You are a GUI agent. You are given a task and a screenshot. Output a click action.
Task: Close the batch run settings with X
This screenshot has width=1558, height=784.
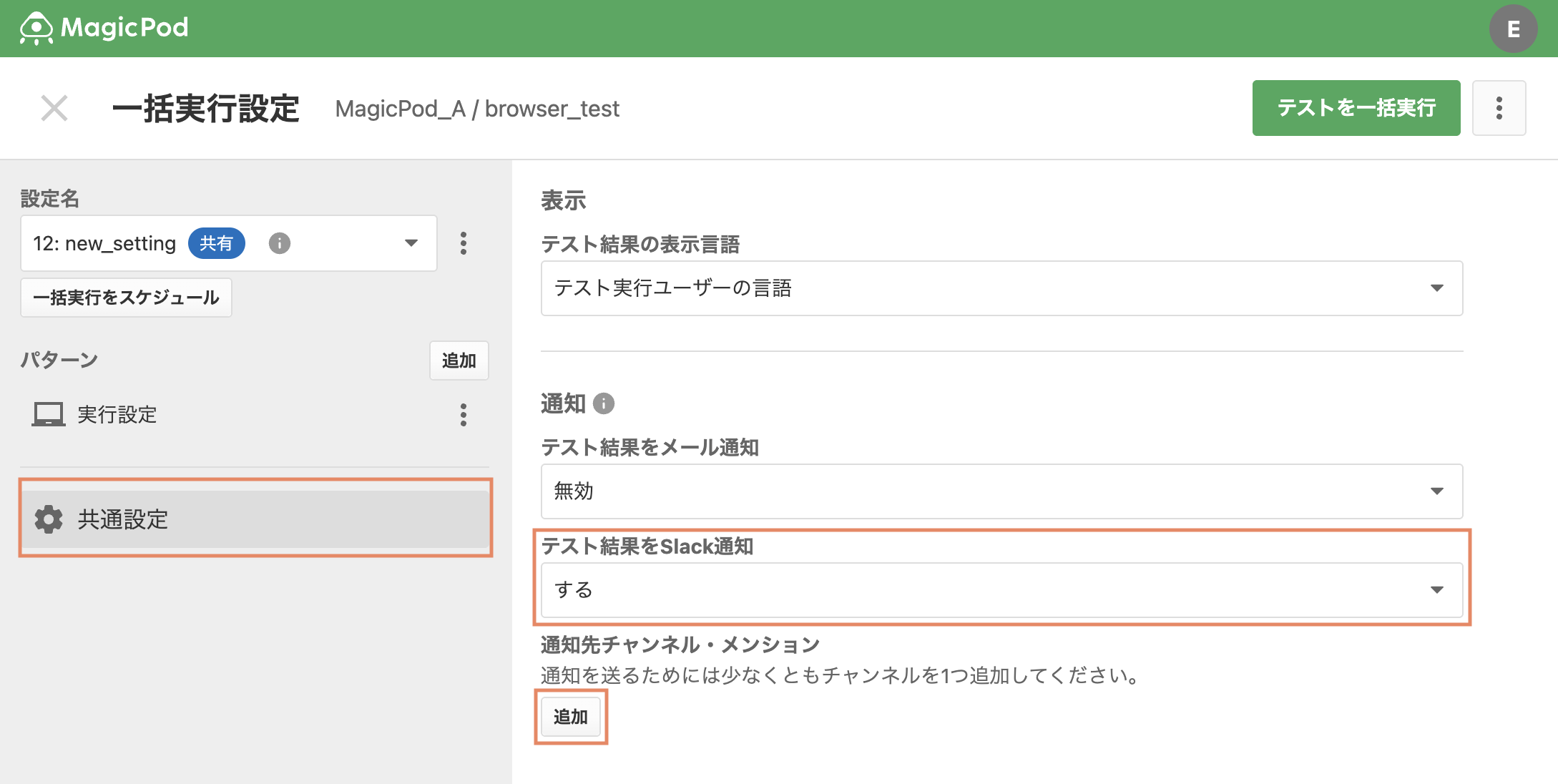(x=54, y=109)
